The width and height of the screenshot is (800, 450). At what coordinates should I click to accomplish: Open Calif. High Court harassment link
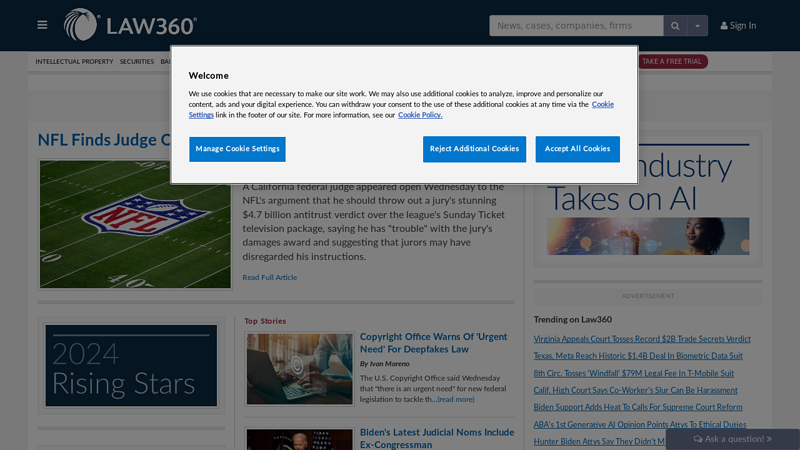[635, 390]
